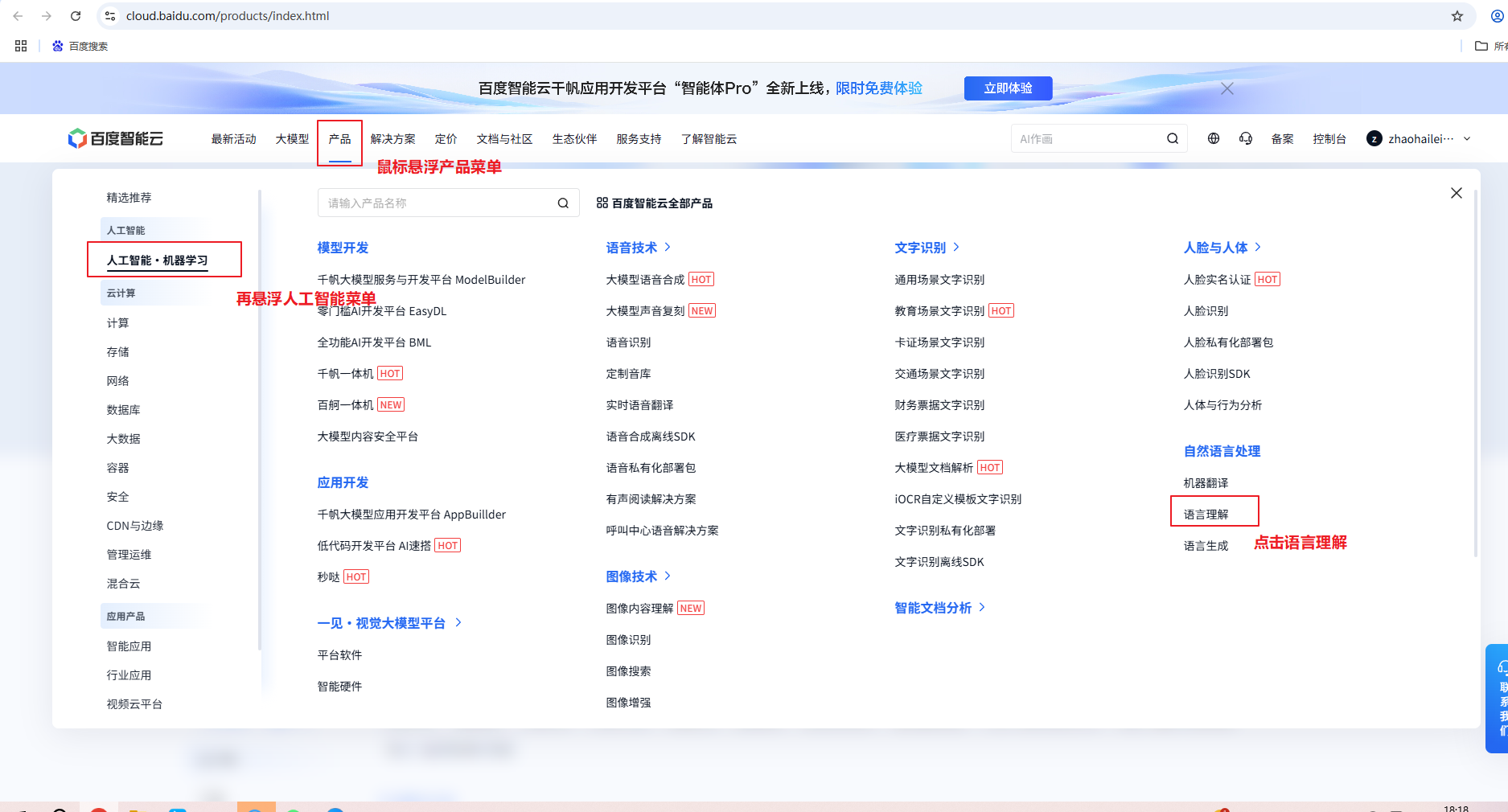The image size is (1508, 812).
Task: Open 语言理解 product link
Action: (x=1206, y=515)
